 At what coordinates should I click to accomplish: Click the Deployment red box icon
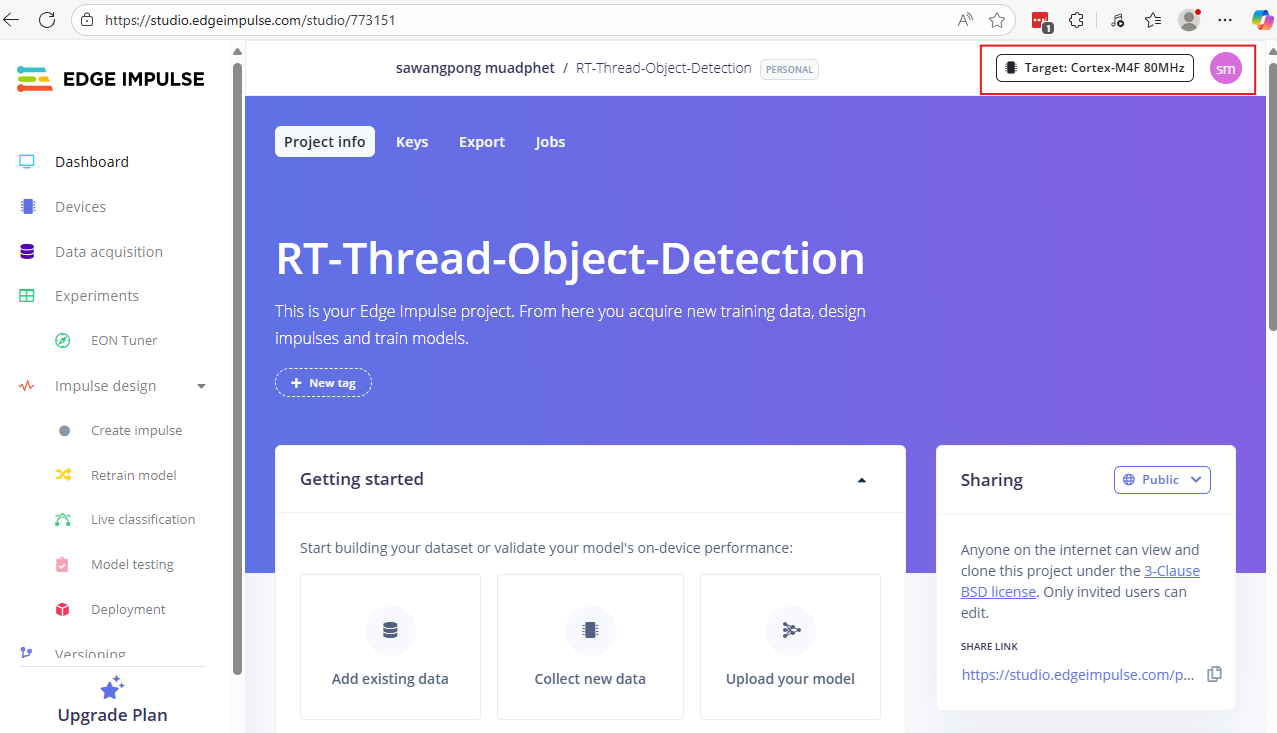pyautogui.click(x=63, y=609)
